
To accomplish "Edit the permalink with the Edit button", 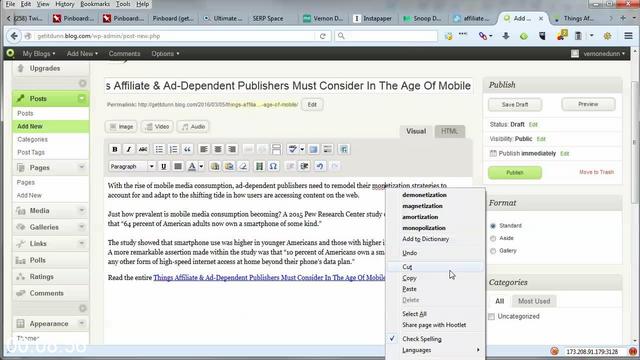I will tap(312, 104).
